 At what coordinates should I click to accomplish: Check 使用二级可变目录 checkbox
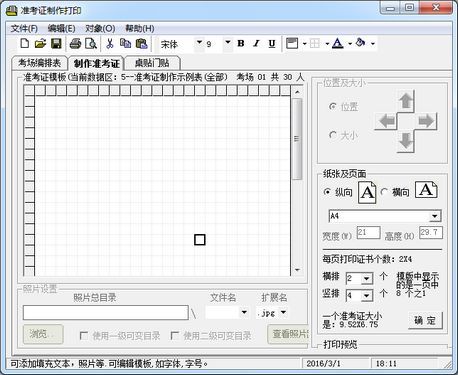pos(175,335)
